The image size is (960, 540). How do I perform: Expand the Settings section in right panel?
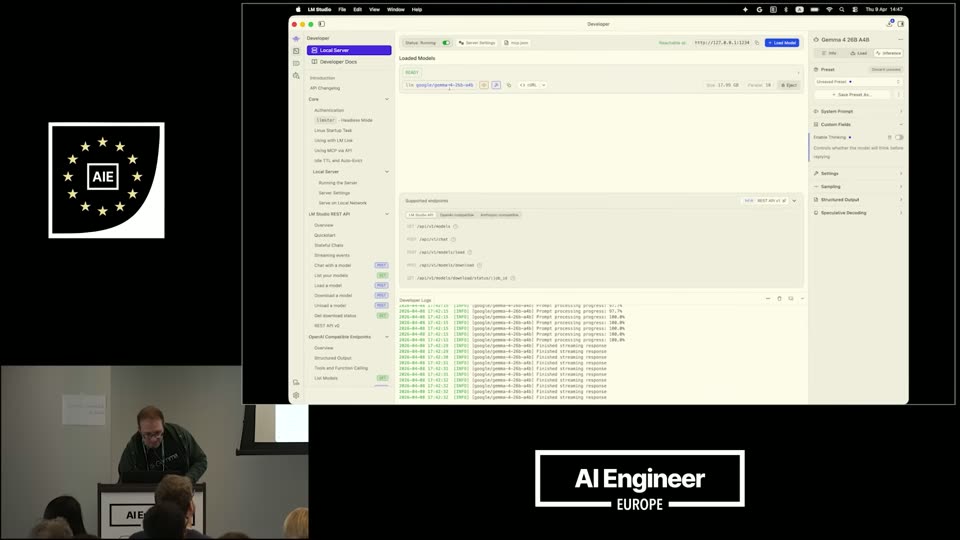(858, 174)
